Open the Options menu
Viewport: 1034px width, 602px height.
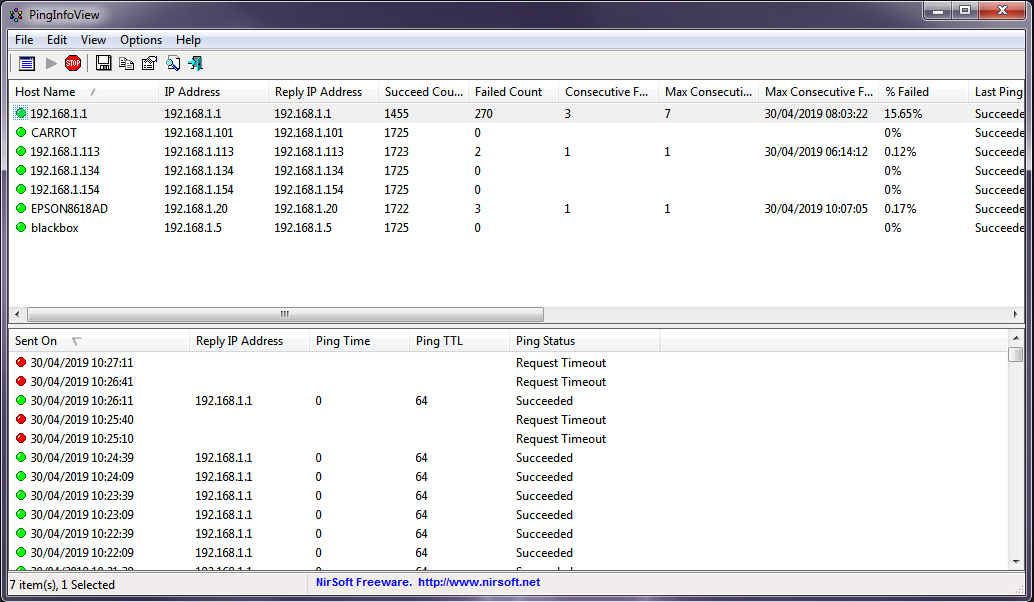tap(141, 40)
